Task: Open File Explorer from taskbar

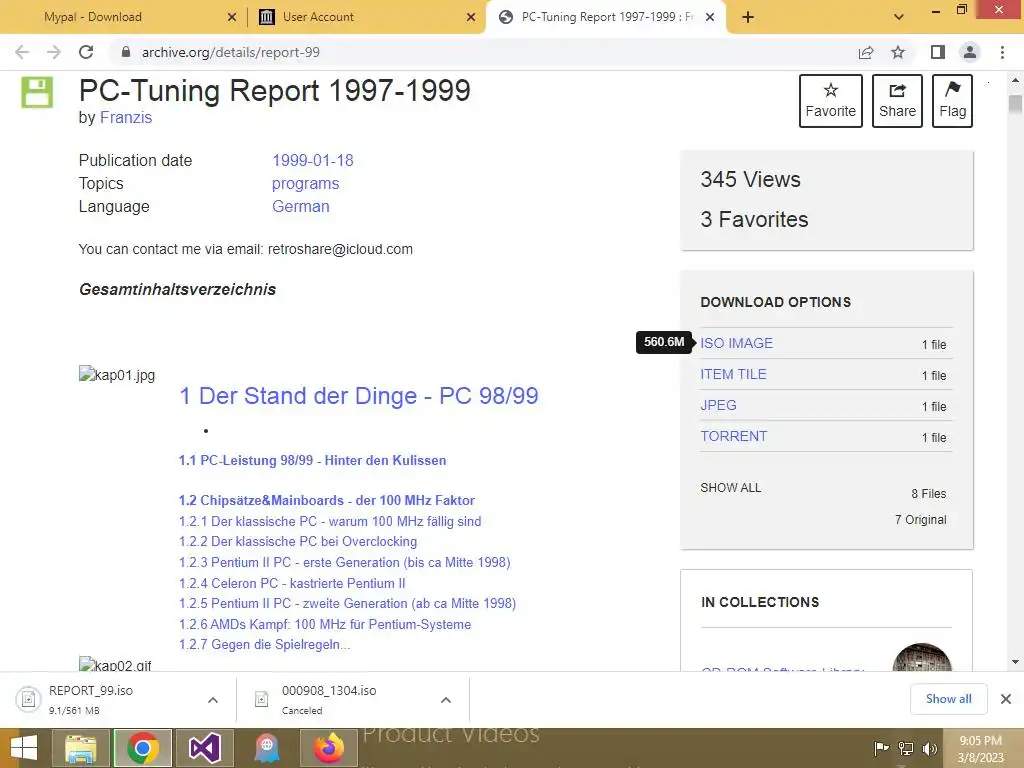Action: pyautogui.click(x=81, y=748)
